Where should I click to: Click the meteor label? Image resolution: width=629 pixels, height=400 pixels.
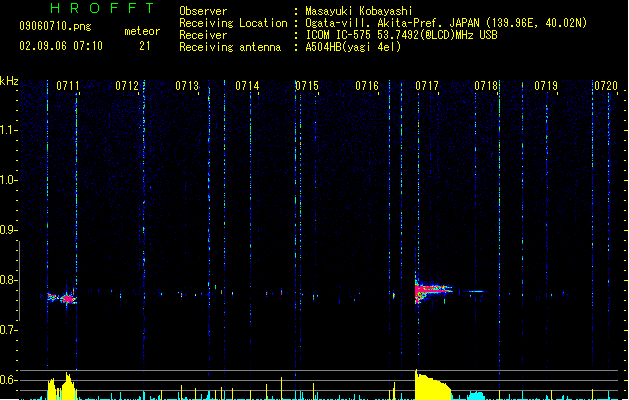click(x=142, y=31)
